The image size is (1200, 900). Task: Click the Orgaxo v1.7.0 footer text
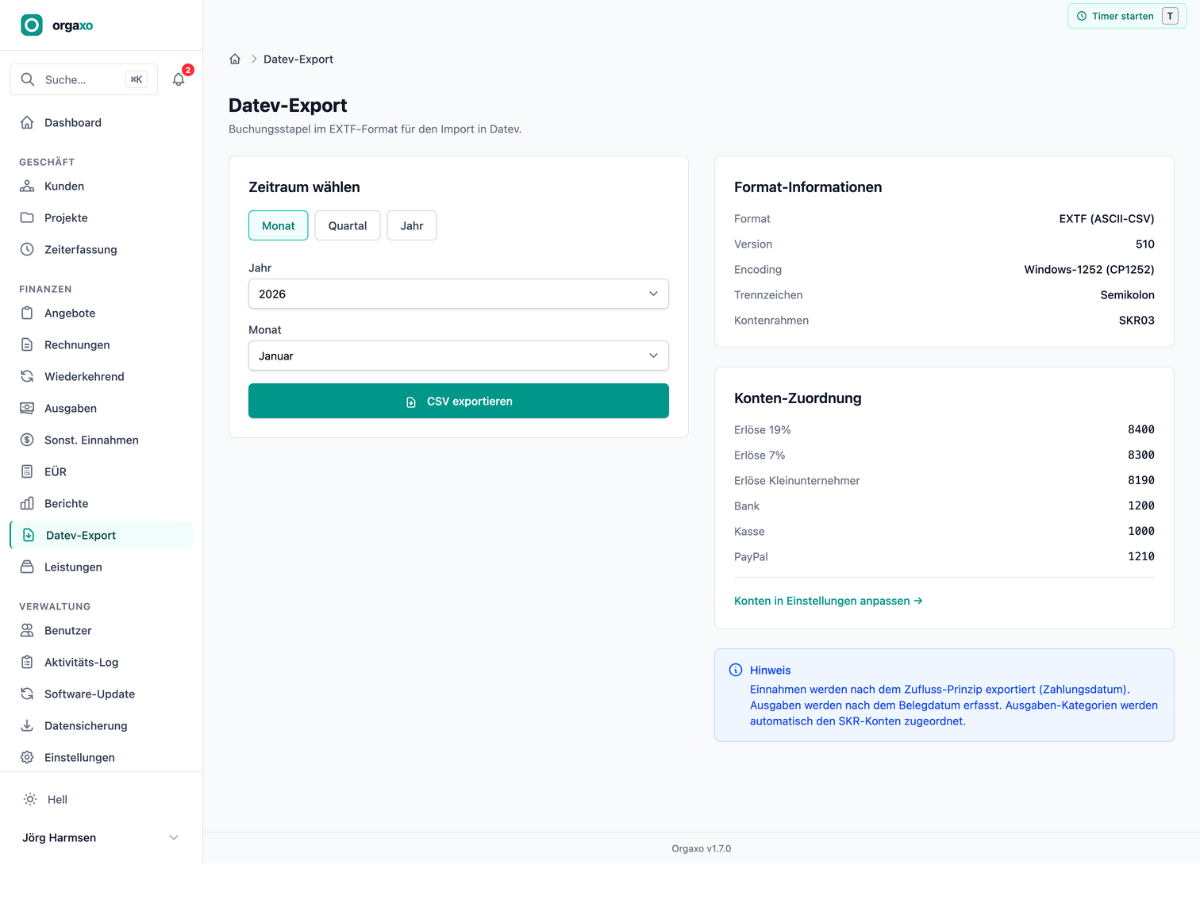[701, 849]
